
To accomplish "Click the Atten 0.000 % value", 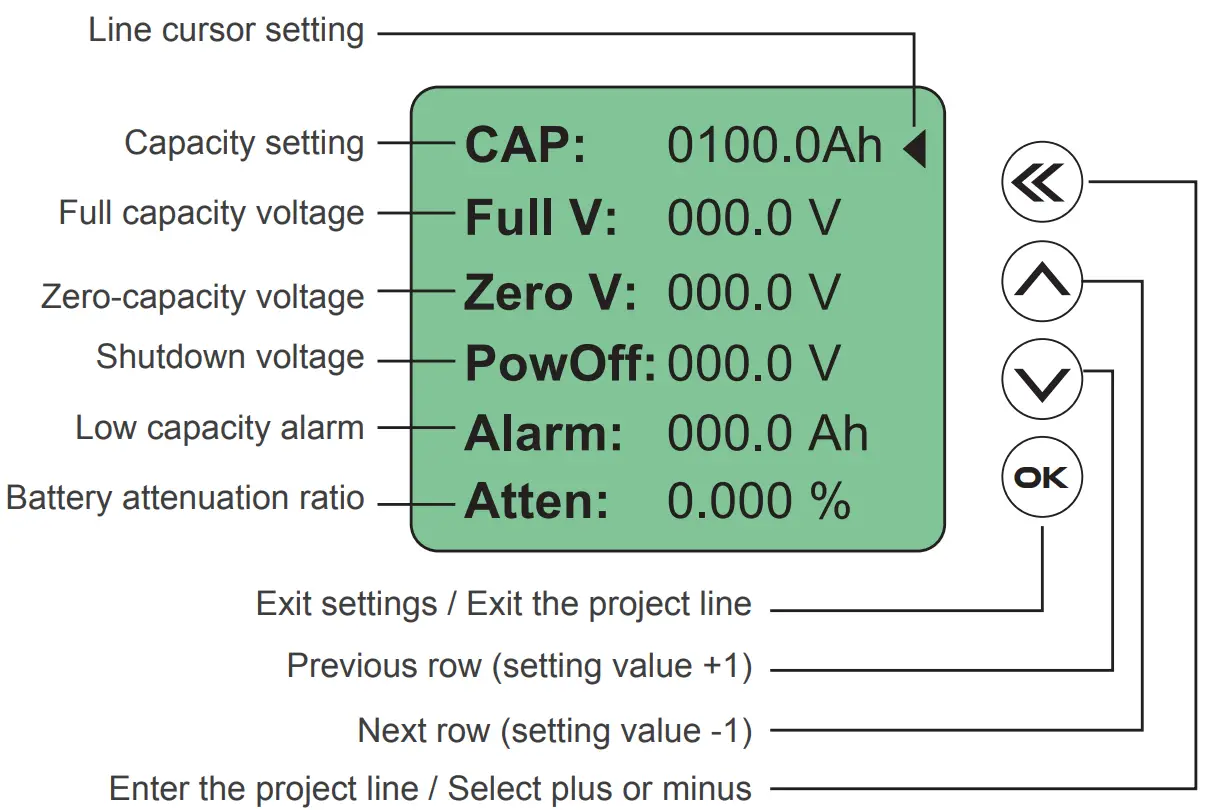I will coord(758,502).
